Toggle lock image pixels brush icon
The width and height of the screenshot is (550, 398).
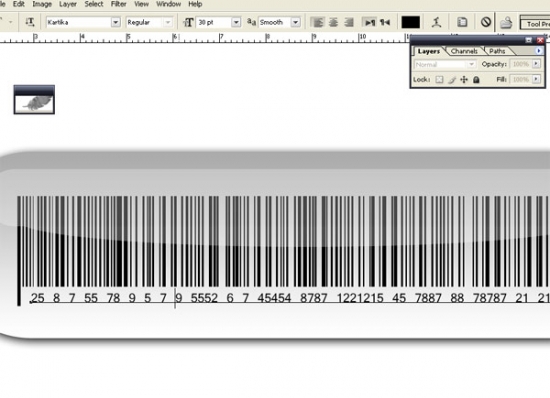[x=452, y=80]
